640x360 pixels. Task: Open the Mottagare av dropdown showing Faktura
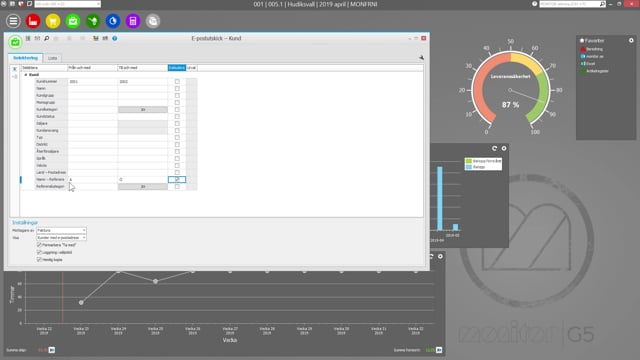(x=61, y=231)
